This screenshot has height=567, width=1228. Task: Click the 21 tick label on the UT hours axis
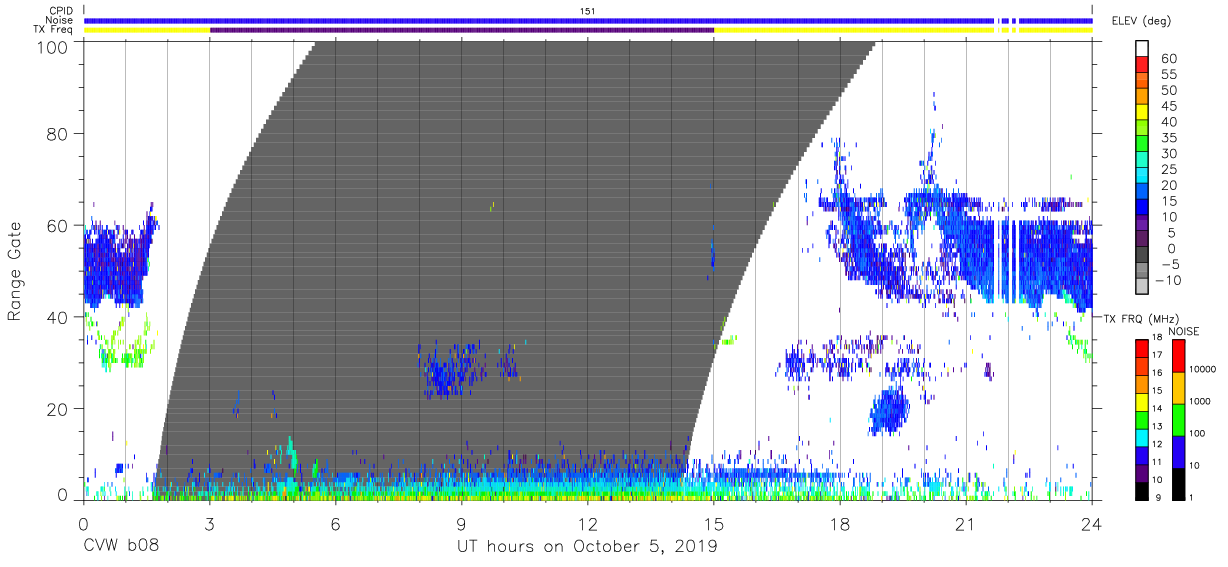click(x=966, y=523)
